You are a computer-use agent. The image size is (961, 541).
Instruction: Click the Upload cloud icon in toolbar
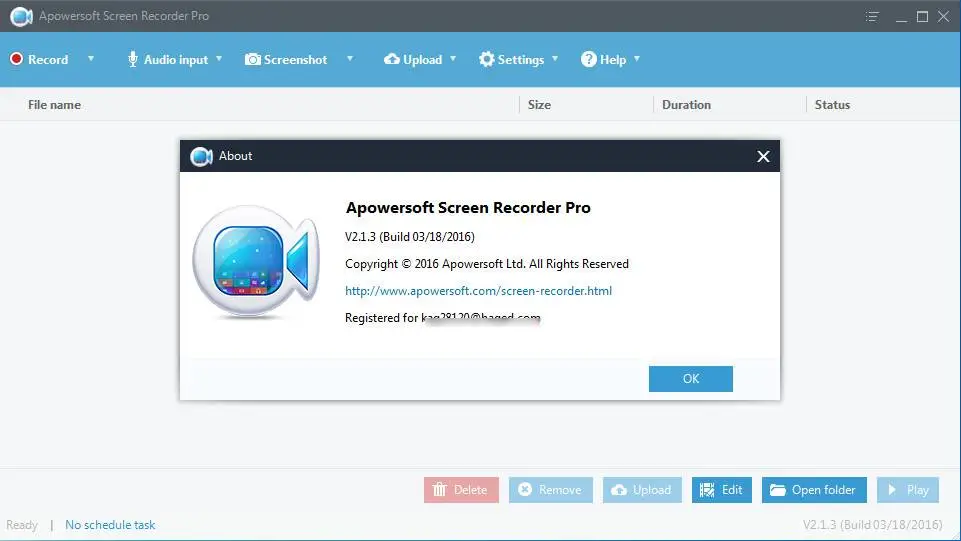coord(392,59)
